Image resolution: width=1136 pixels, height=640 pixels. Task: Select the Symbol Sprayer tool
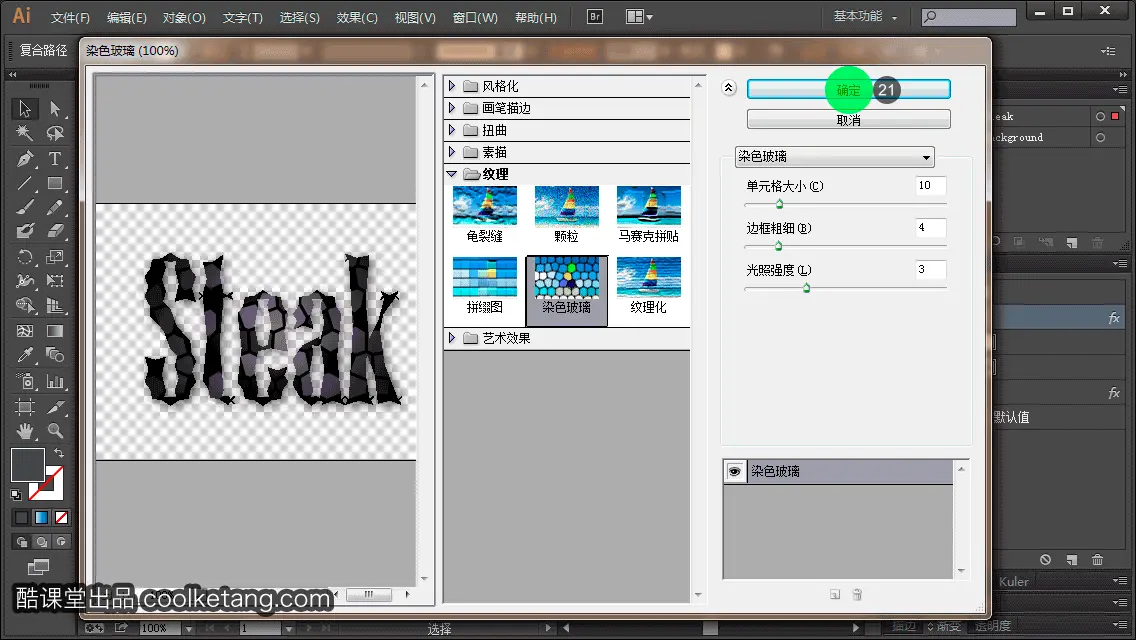coord(25,381)
